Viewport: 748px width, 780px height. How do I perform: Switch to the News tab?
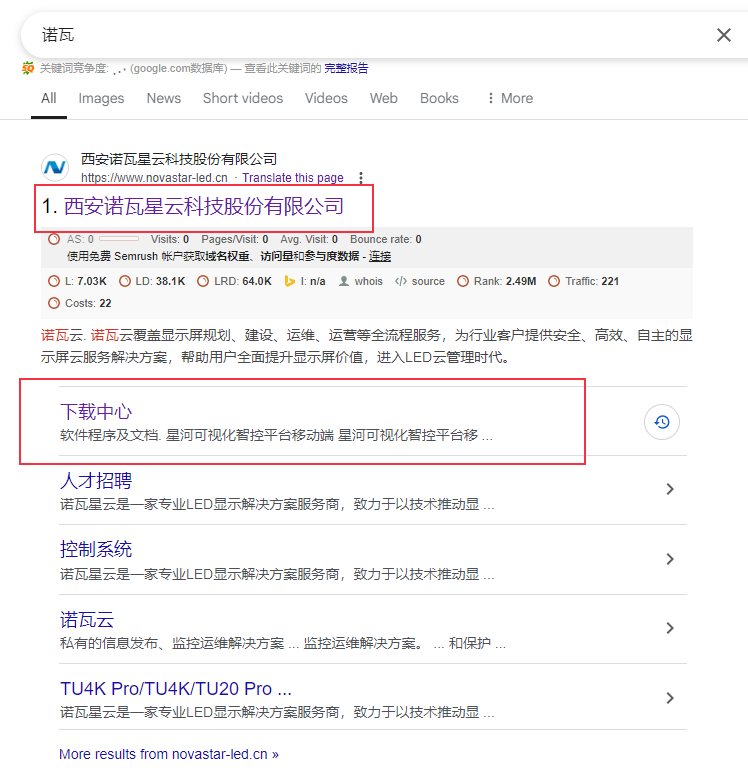coord(164,98)
